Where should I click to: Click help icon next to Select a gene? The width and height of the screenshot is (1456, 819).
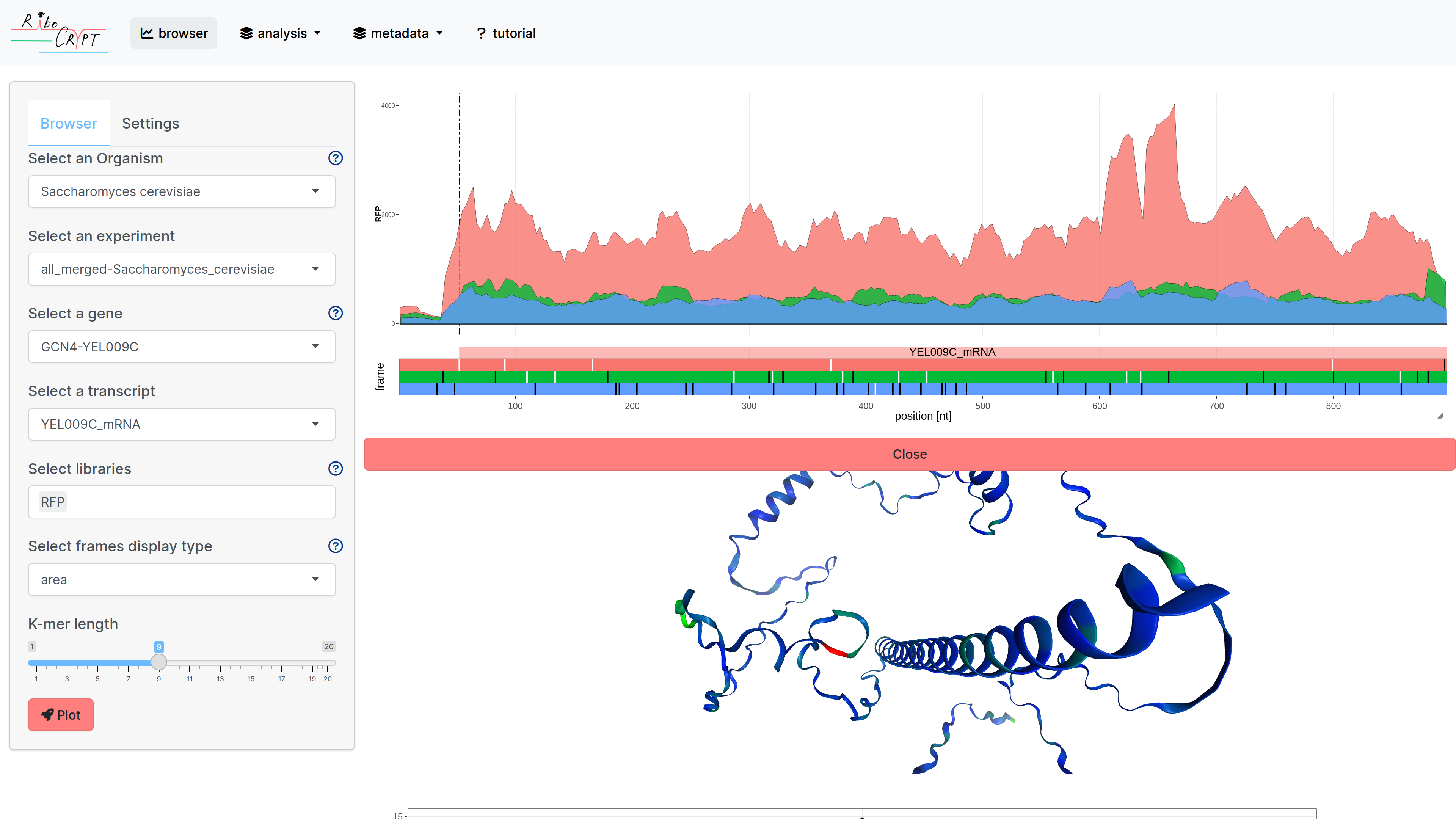click(x=335, y=313)
